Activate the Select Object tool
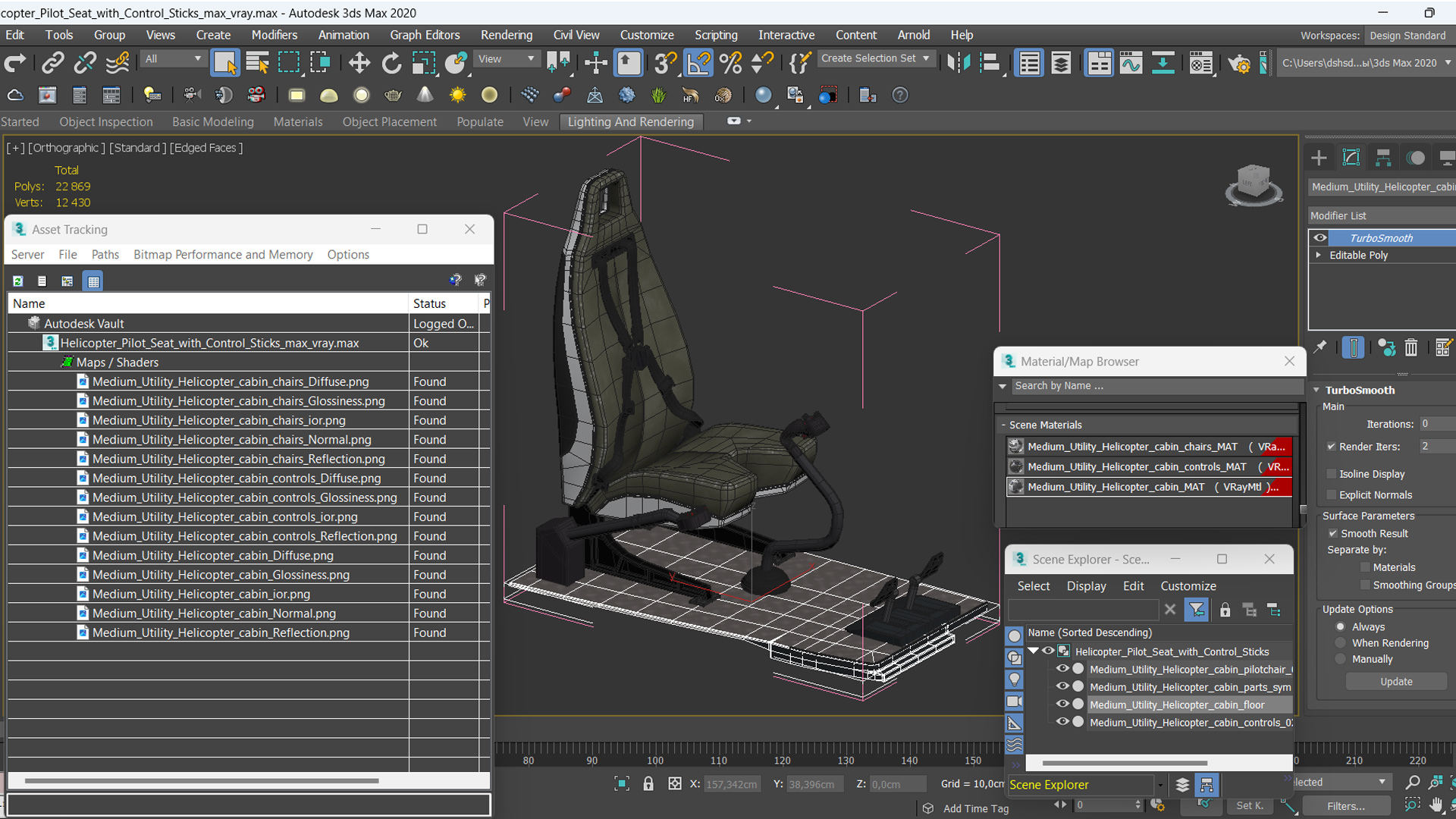This screenshot has width=1456, height=819. click(x=225, y=63)
